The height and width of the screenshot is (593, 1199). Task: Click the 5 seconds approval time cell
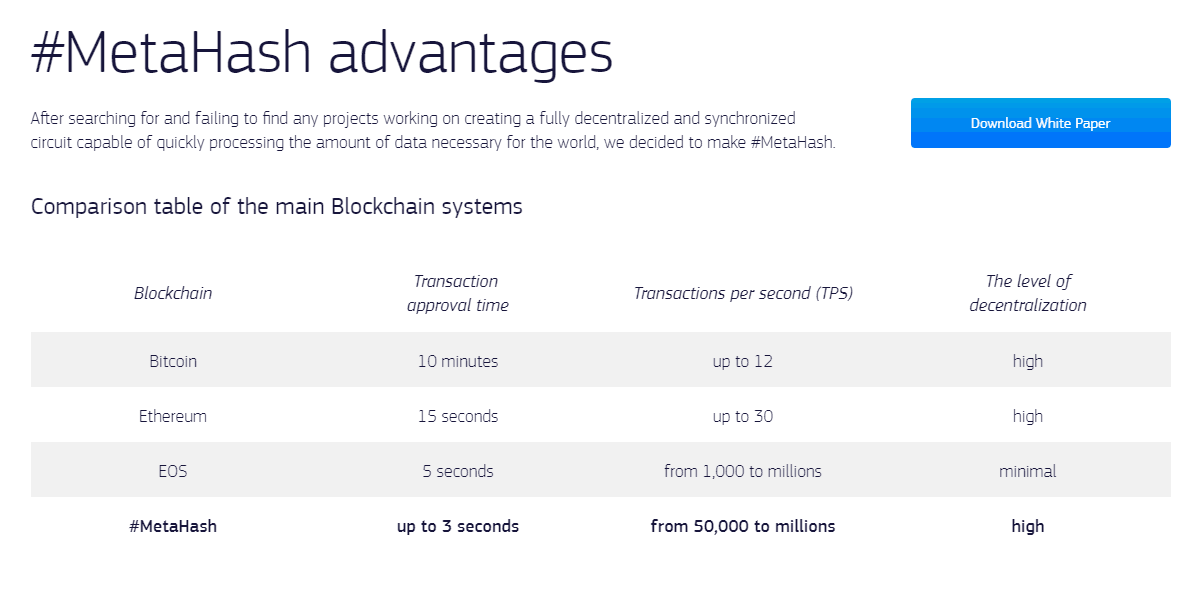(x=457, y=471)
